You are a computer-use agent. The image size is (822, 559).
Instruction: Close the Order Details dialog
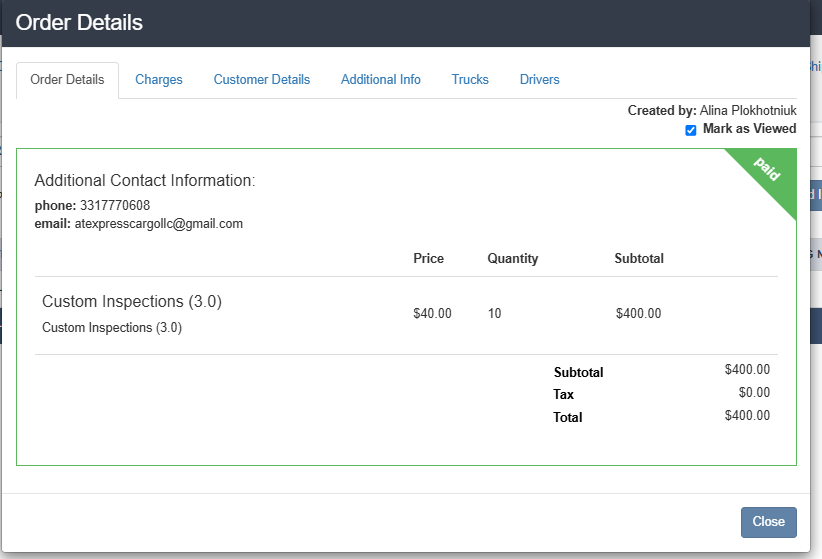pos(769,522)
